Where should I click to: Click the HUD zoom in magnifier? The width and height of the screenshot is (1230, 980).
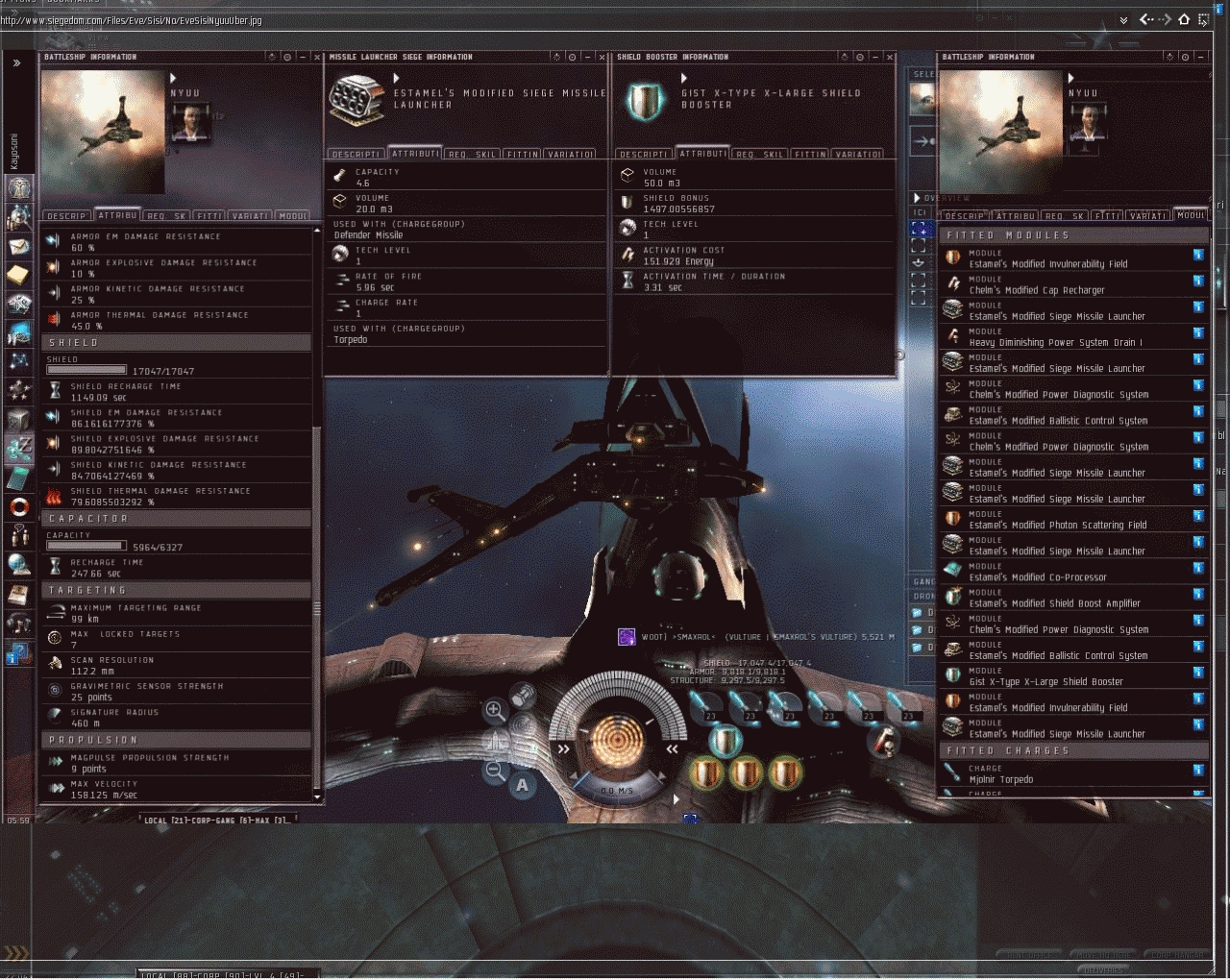tap(495, 711)
